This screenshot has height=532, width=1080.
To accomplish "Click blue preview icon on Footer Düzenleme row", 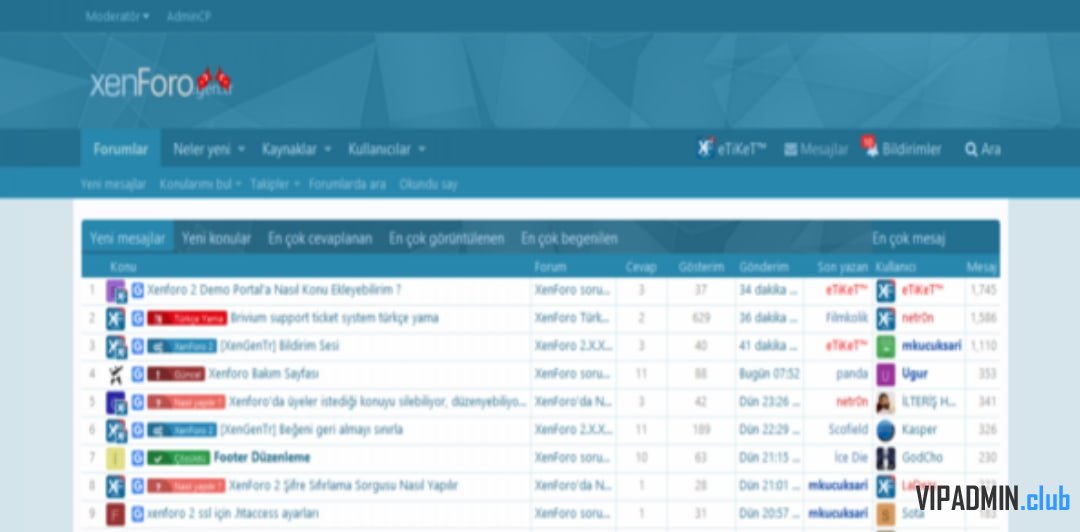I will 138,457.
